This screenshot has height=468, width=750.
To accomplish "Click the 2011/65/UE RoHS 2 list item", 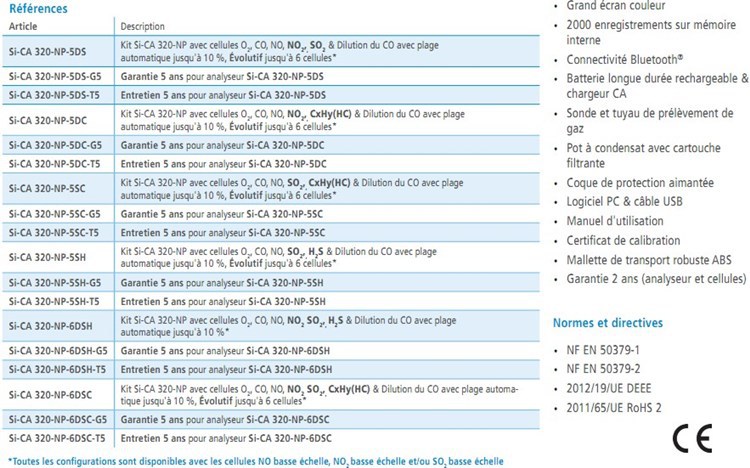I will point(620,408).
